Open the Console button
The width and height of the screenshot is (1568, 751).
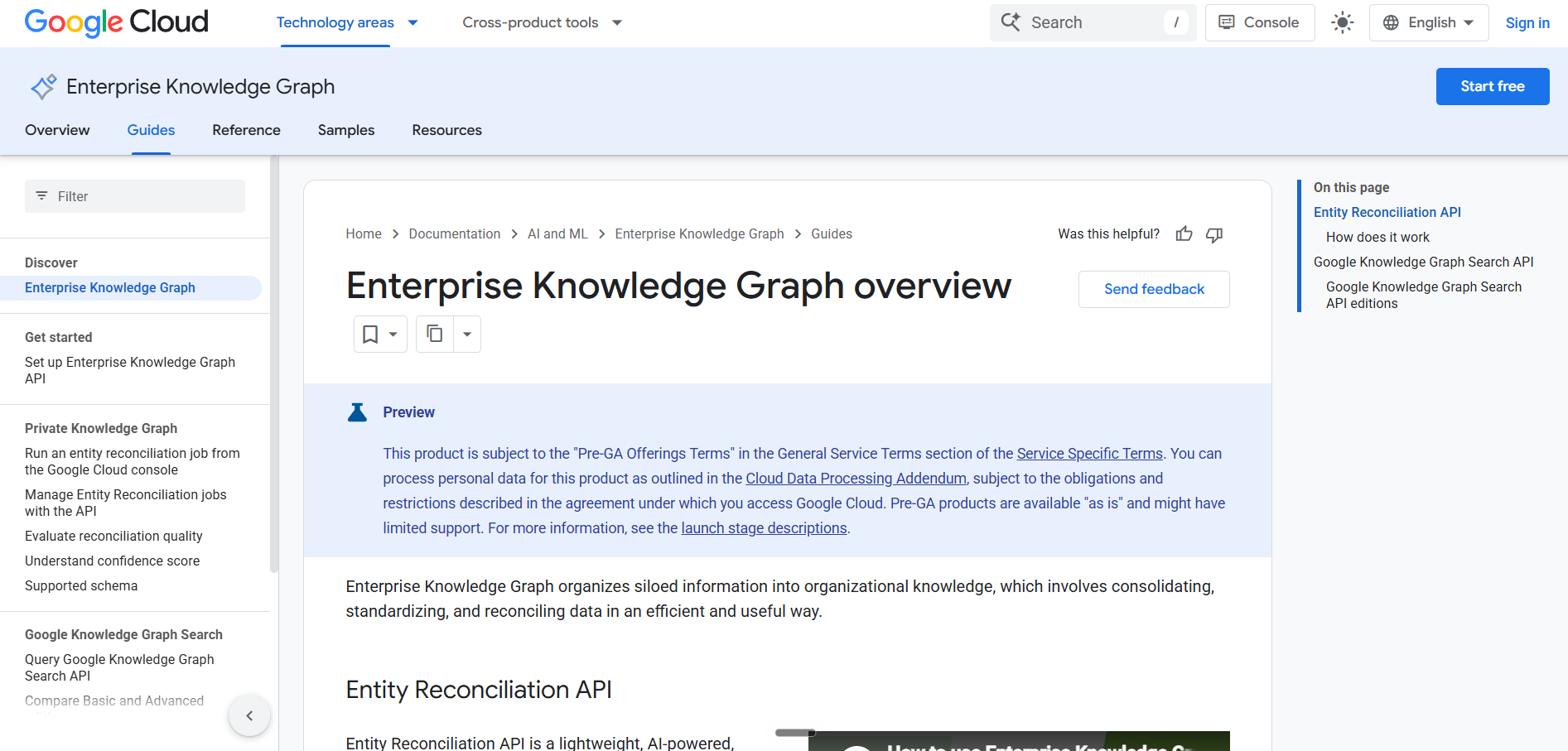(1259, 22)
